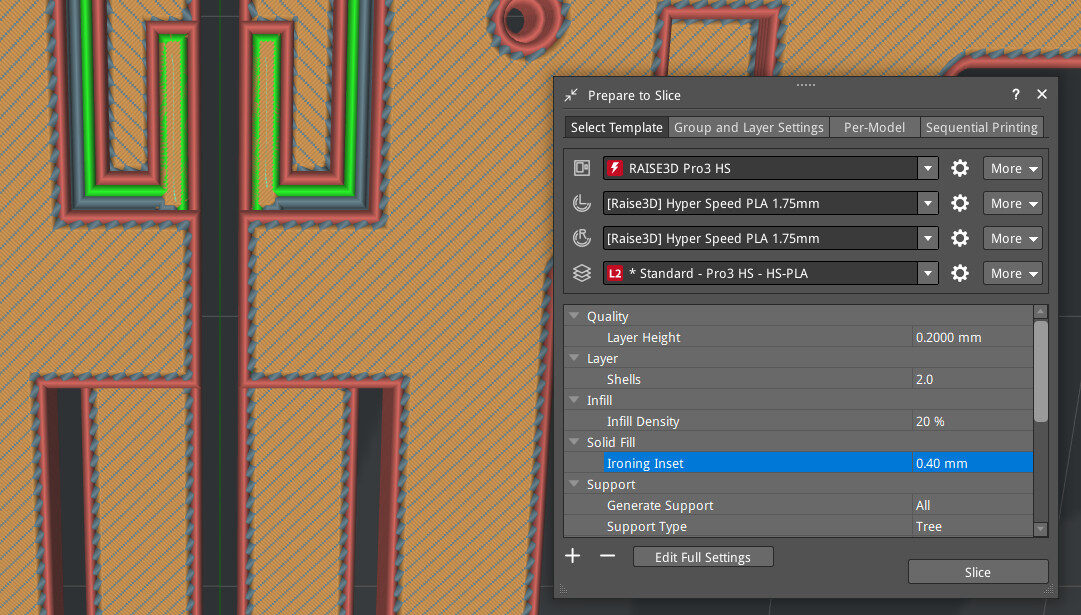The height and width of the screenshot is (615, 1081).
Task: Collapse the Solid Fill settings group
Action: pyautogui.click(x=574, y=442)
